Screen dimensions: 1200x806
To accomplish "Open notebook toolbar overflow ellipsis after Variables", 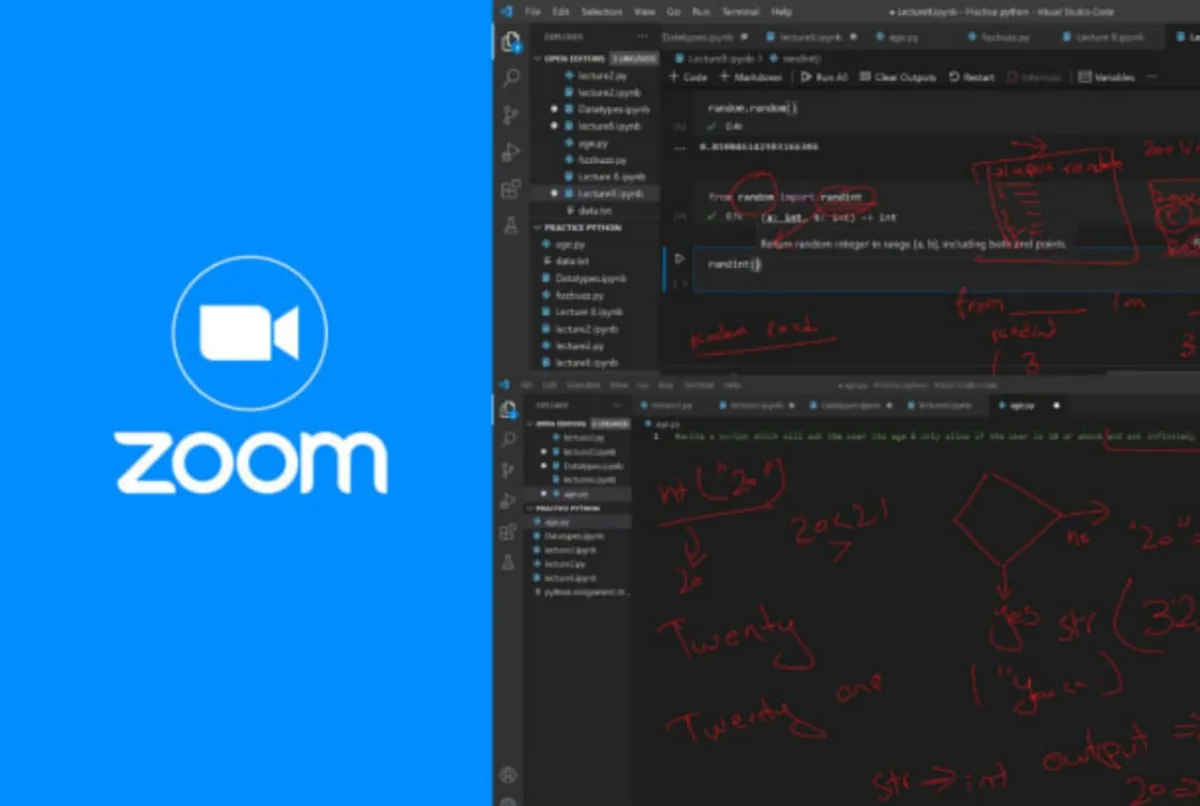I will coord(1151,77).
